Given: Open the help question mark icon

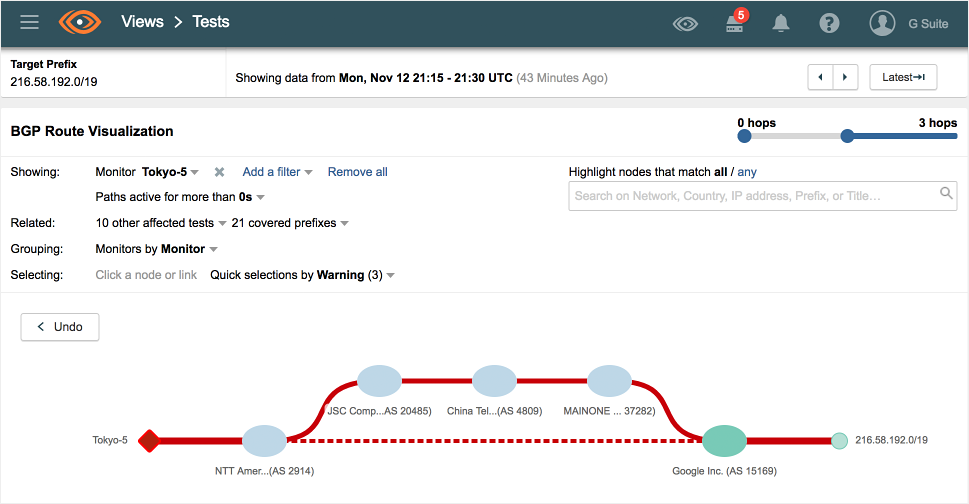Looking at the screenshot, I should (x=829, y=23).
